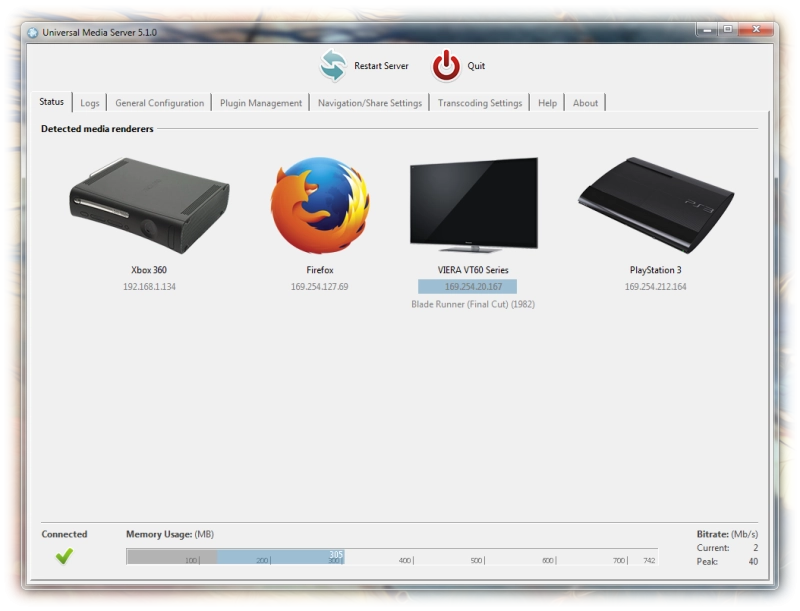
Task: Click IP address 169.254.212.164
Action: [656, 287]
